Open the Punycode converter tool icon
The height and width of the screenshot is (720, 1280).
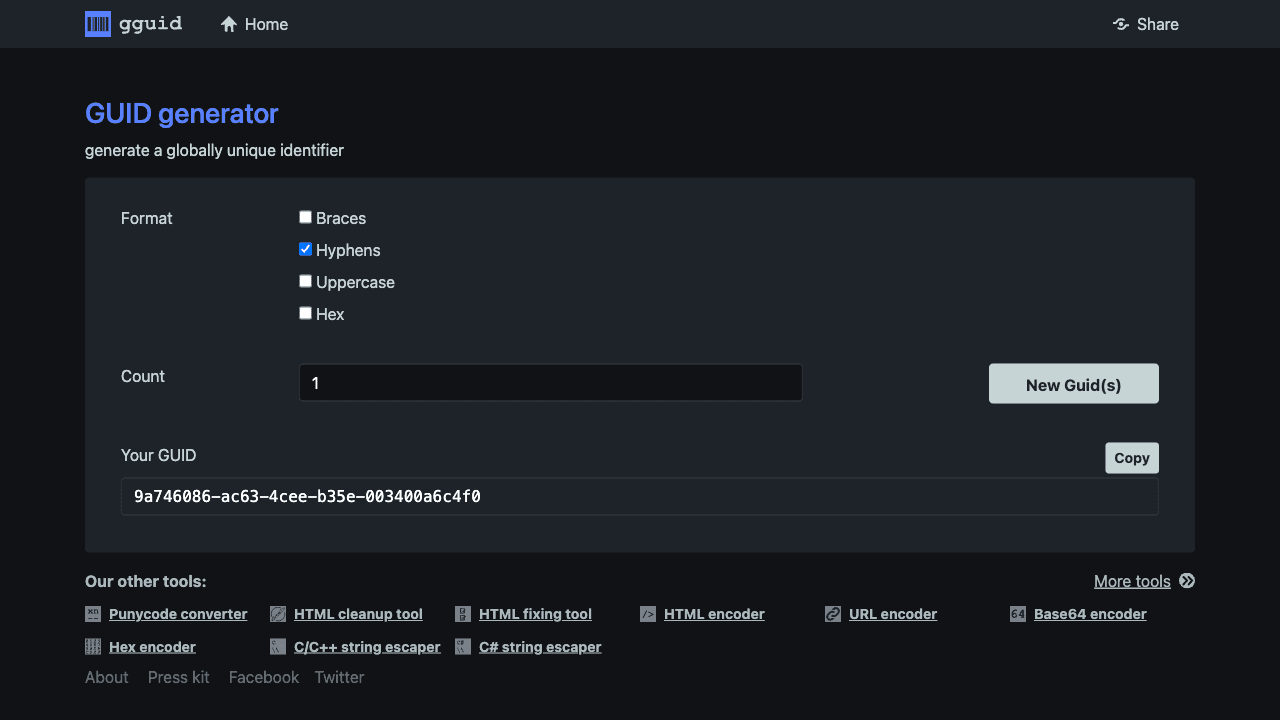(91, 614)
